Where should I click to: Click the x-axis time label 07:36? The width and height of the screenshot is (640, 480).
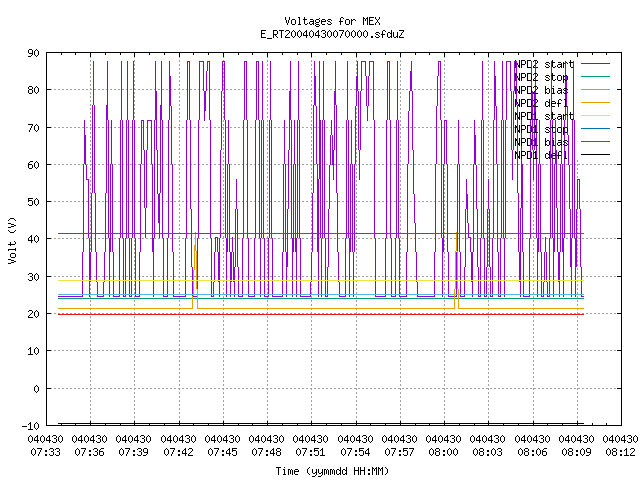(x=89, y=452)
